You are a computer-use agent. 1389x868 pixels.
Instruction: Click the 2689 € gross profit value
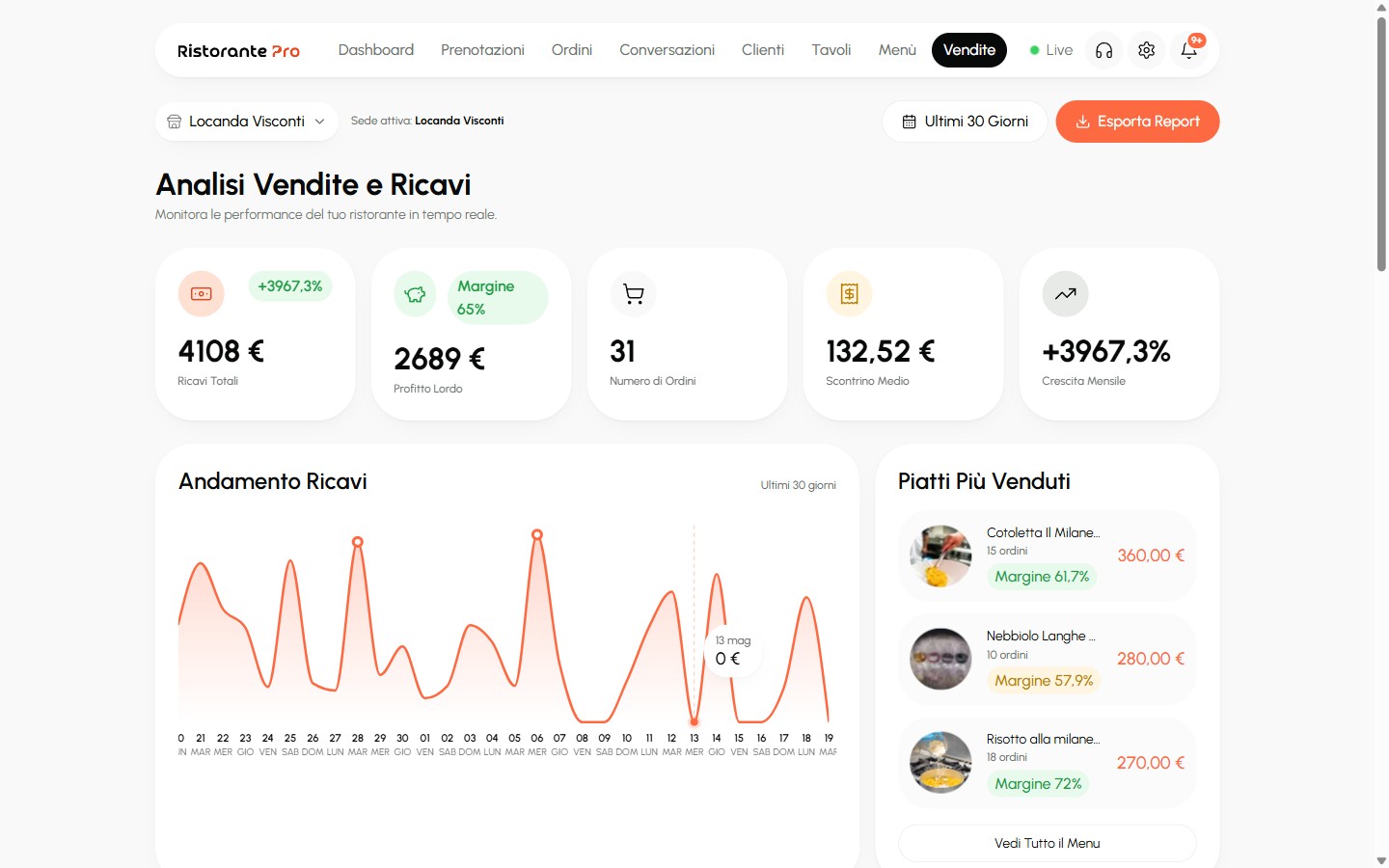(439, 359)
